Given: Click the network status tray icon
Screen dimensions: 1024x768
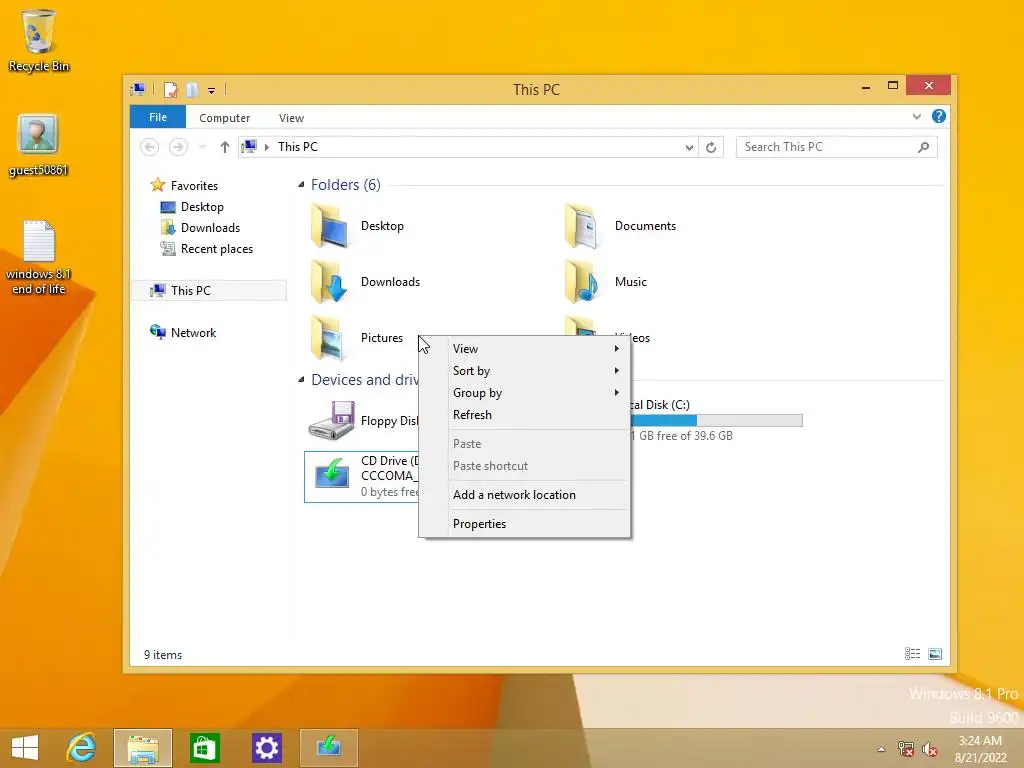Looking at the screenshot, I should tap(906, 749).
